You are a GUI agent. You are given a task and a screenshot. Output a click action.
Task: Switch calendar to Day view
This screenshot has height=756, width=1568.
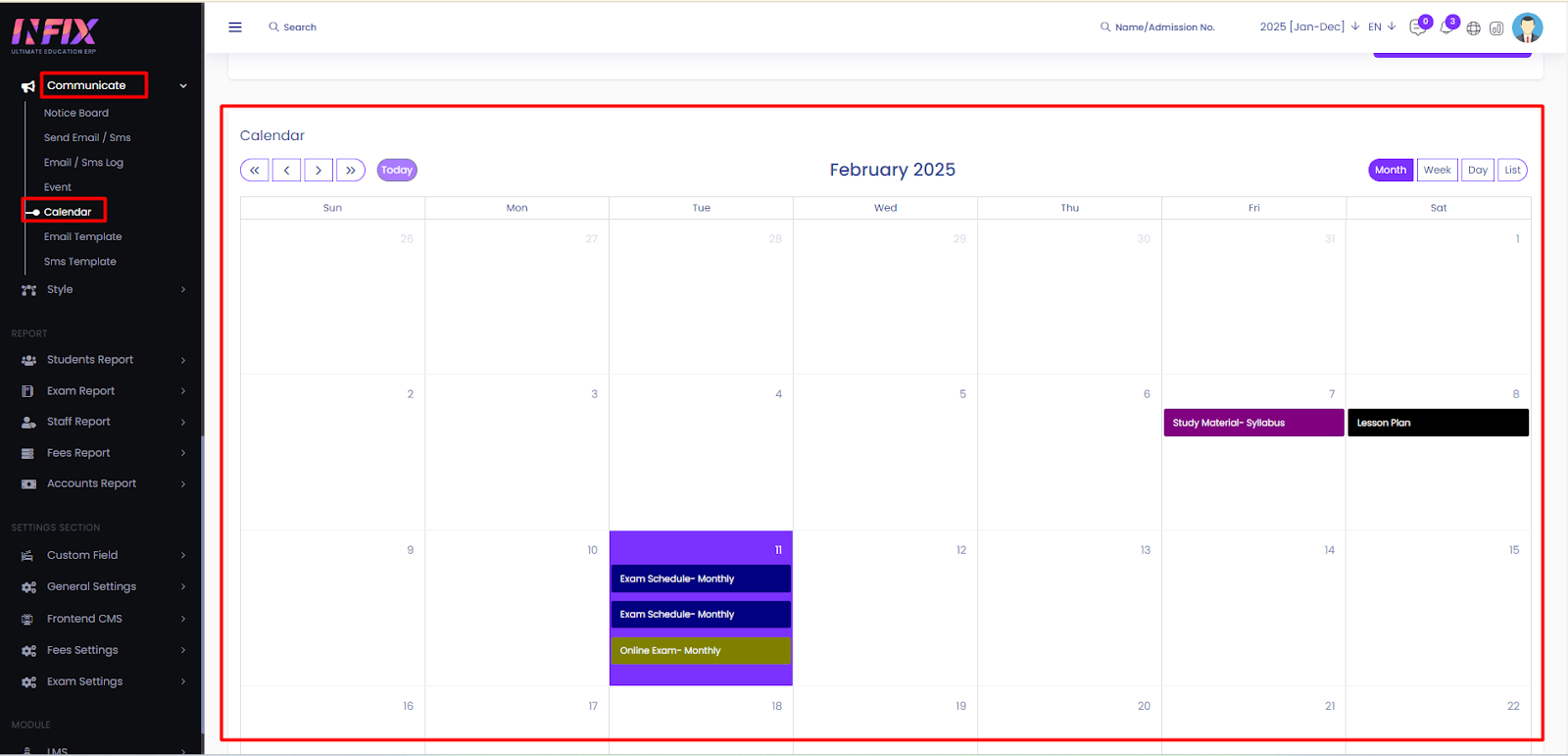[1478, 171]
